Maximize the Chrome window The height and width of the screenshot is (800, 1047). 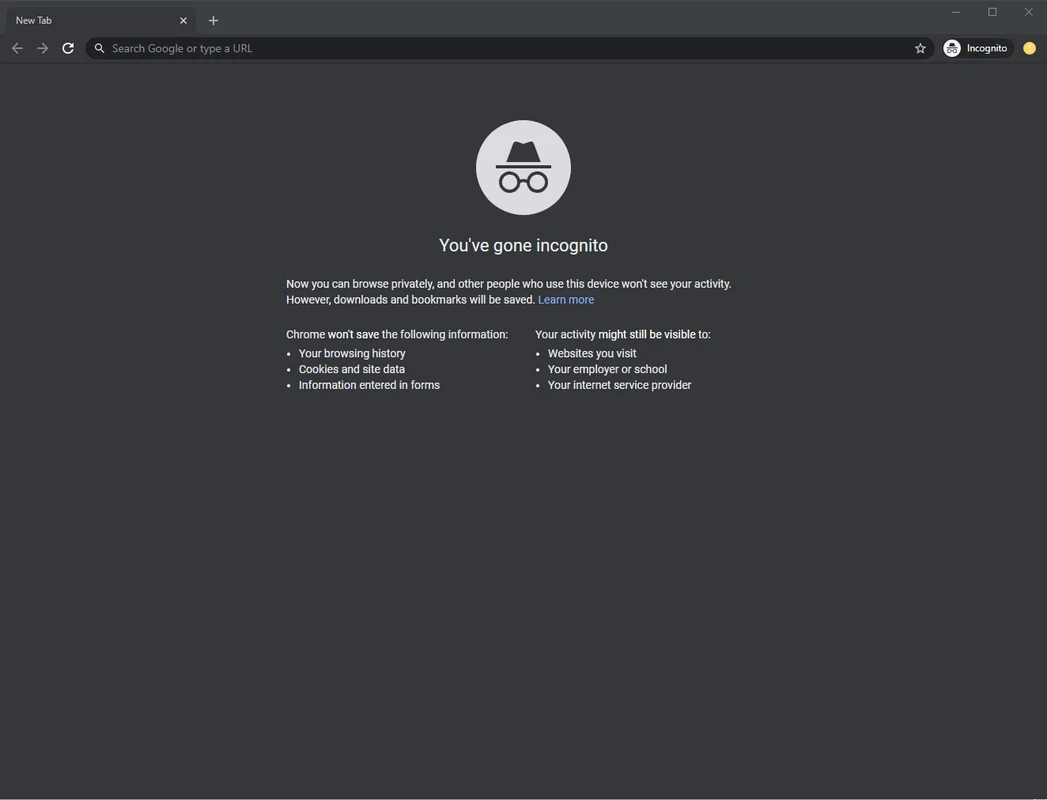992,12
